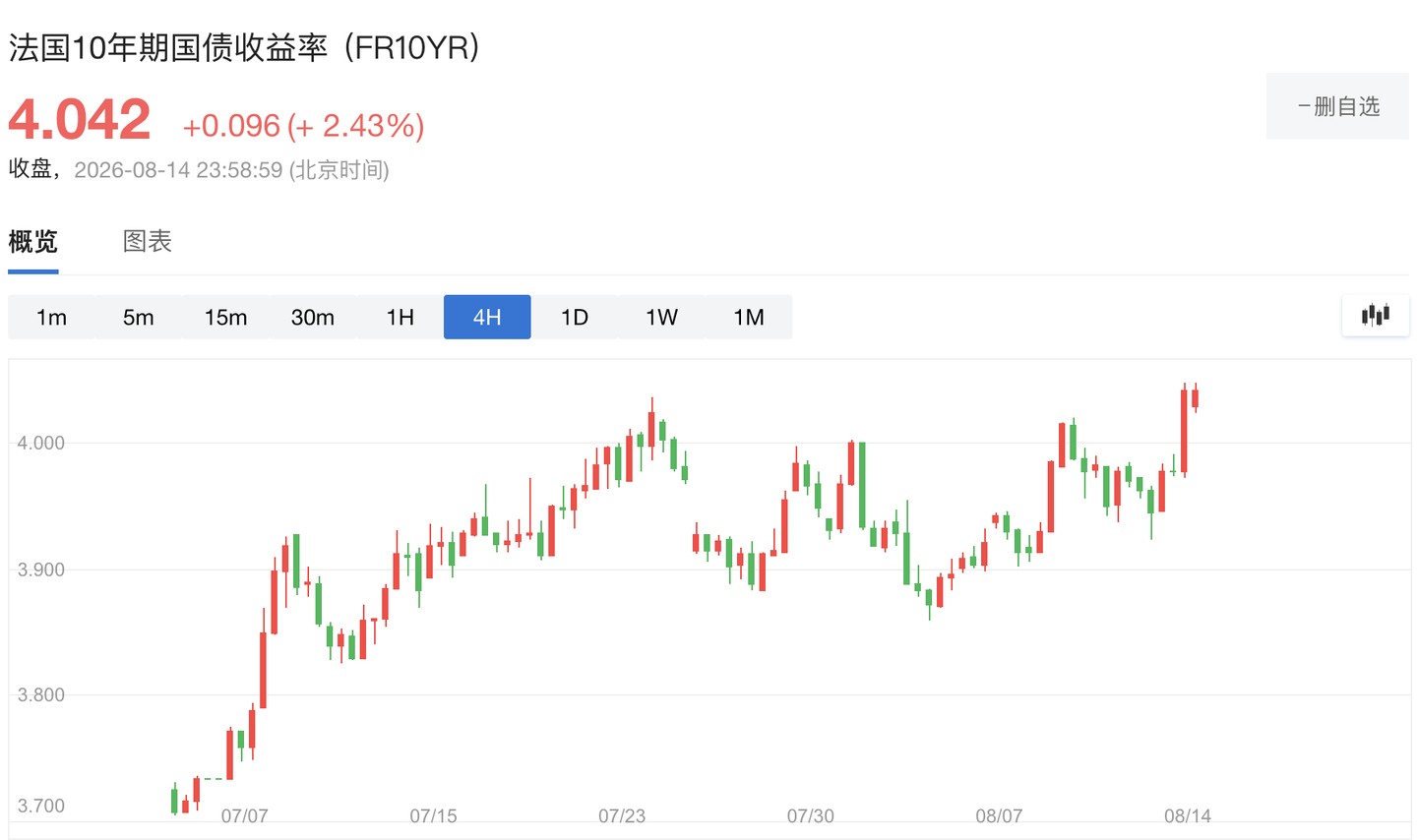
Task: Click the 法国10年期国债收益率 (FR10YR) title
Action: (x=244, y=47)
